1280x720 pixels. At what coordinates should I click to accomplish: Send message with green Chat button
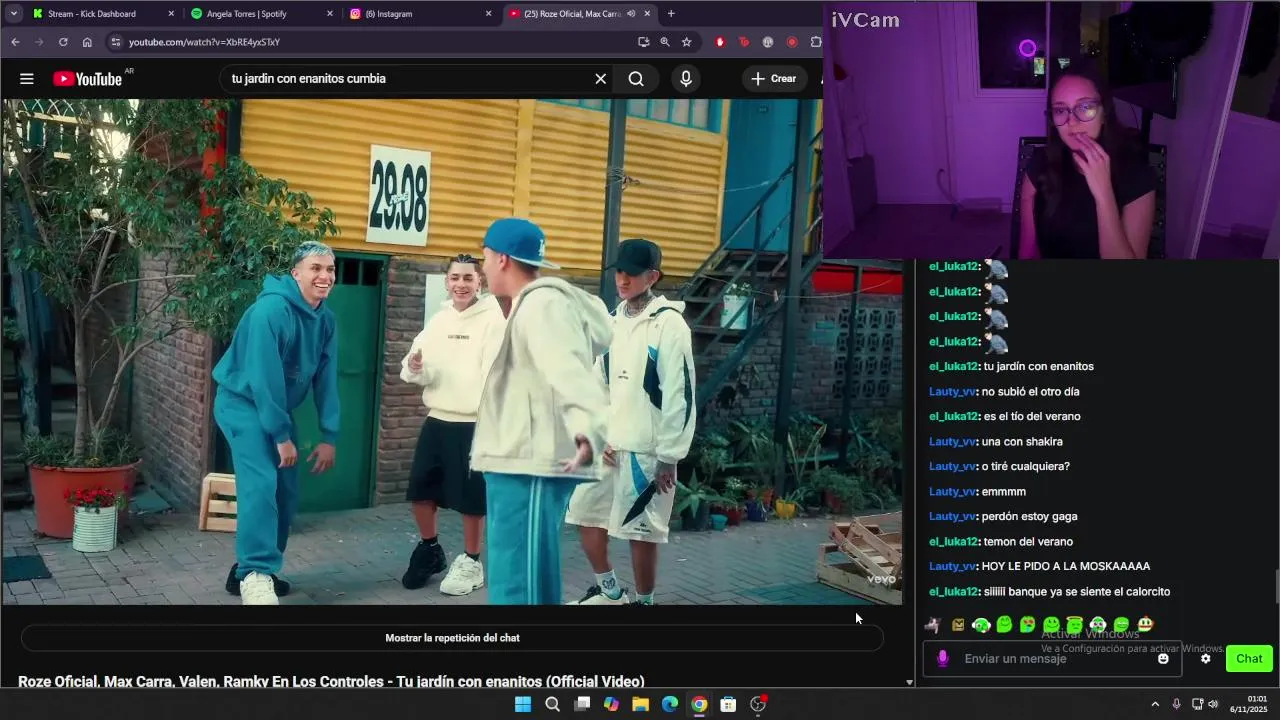[x=1249, y=658]
